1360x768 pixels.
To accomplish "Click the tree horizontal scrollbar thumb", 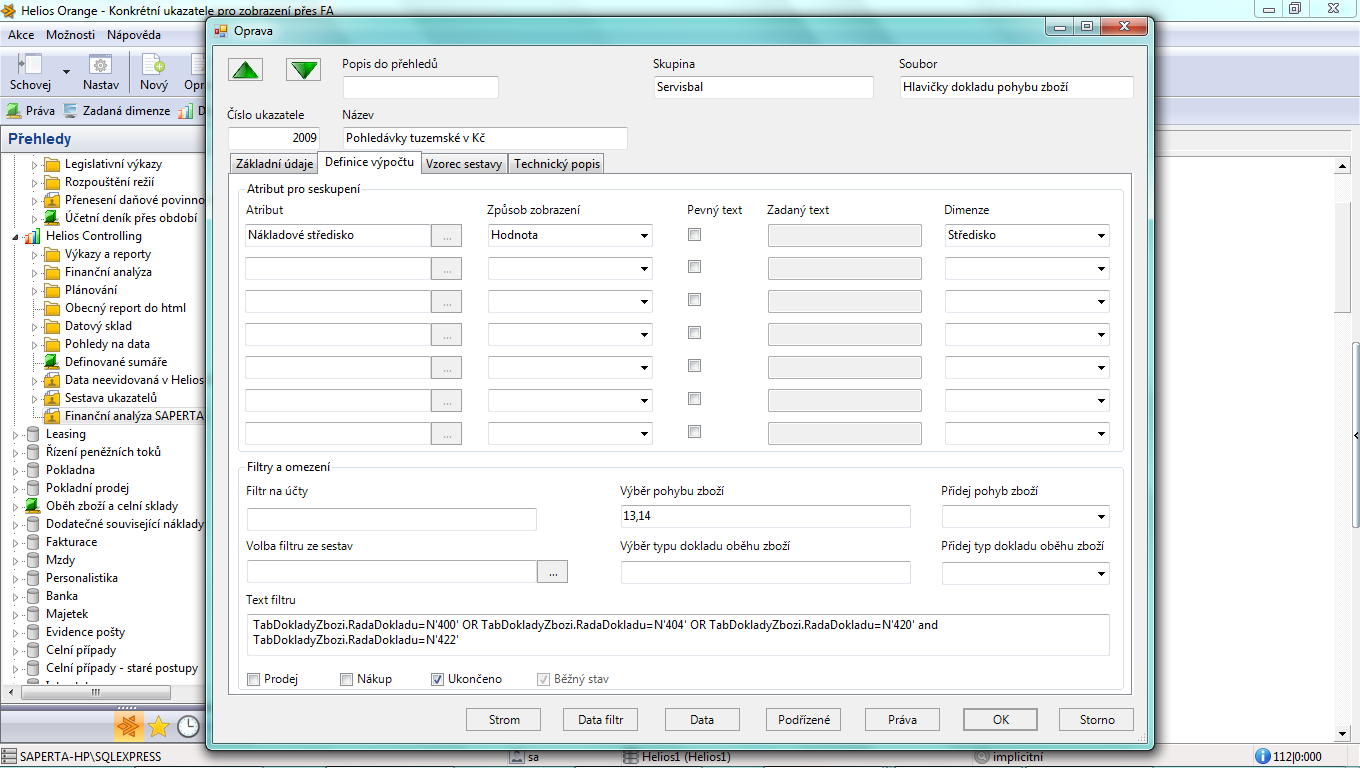I will pyautogui.click(x=95, y=691).
